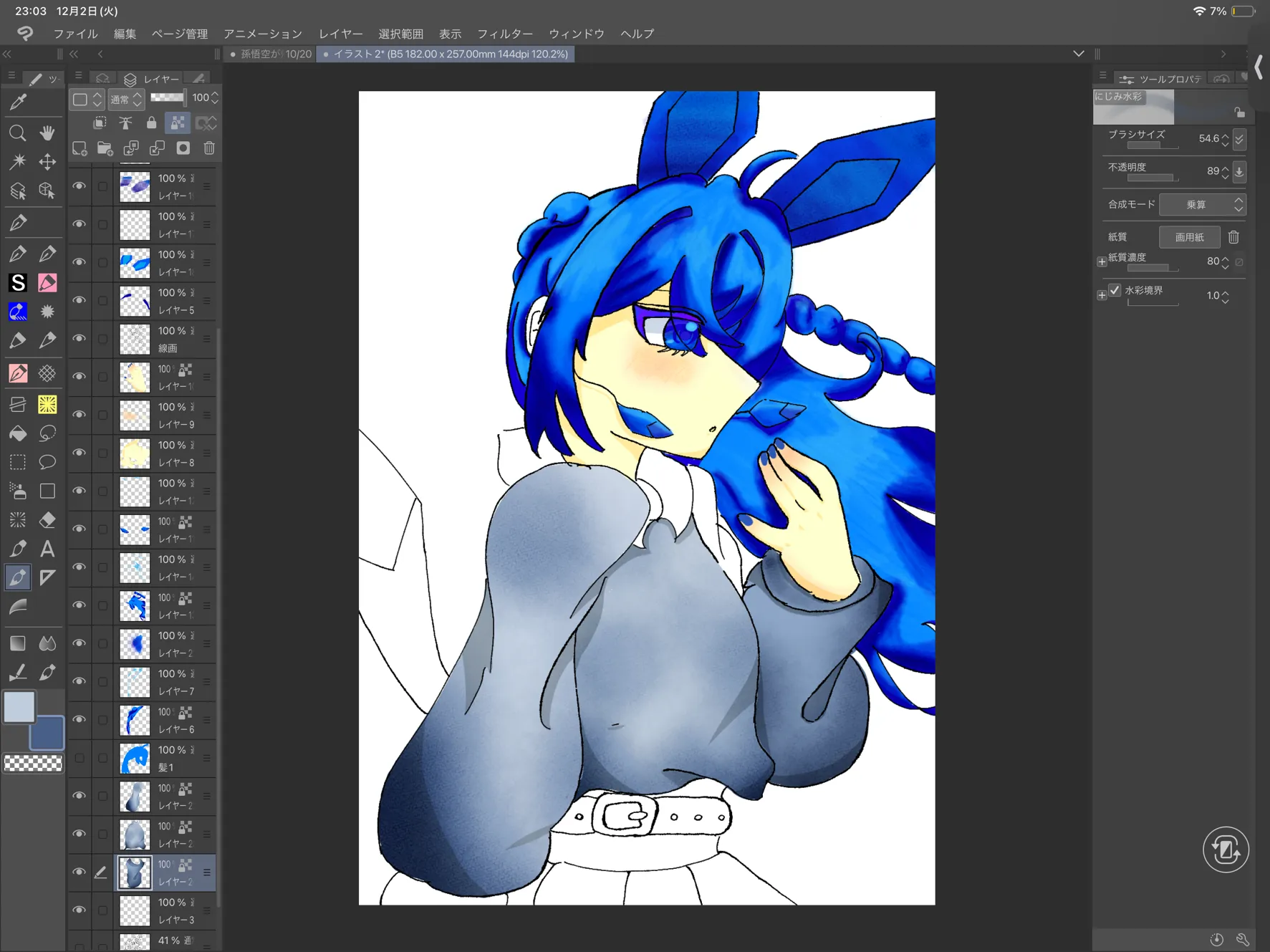Screen dimensions: 1270x952
Task: Toggle clip to layer below
Action: (100, 123)
